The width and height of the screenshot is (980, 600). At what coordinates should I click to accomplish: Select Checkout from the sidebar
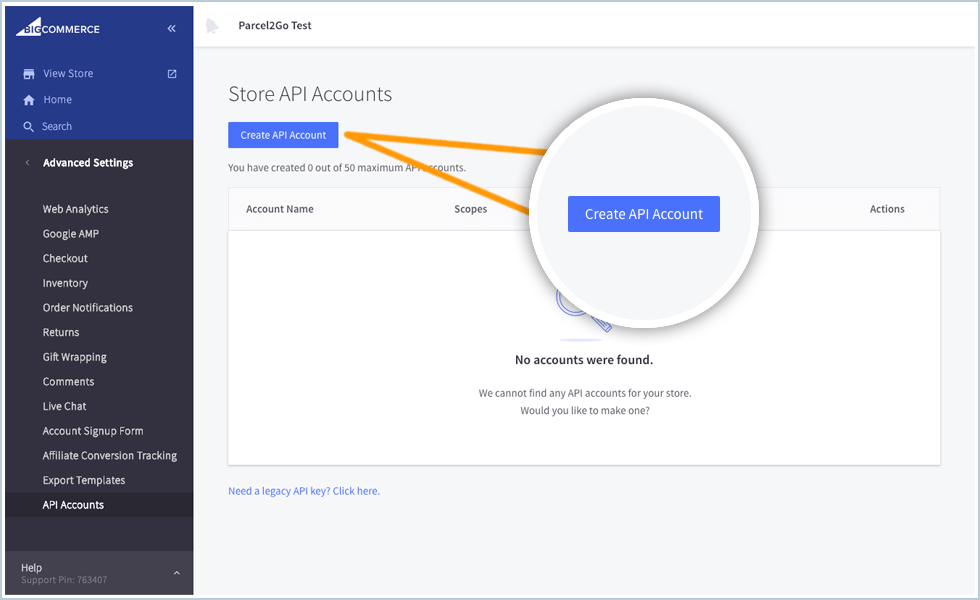66,258
